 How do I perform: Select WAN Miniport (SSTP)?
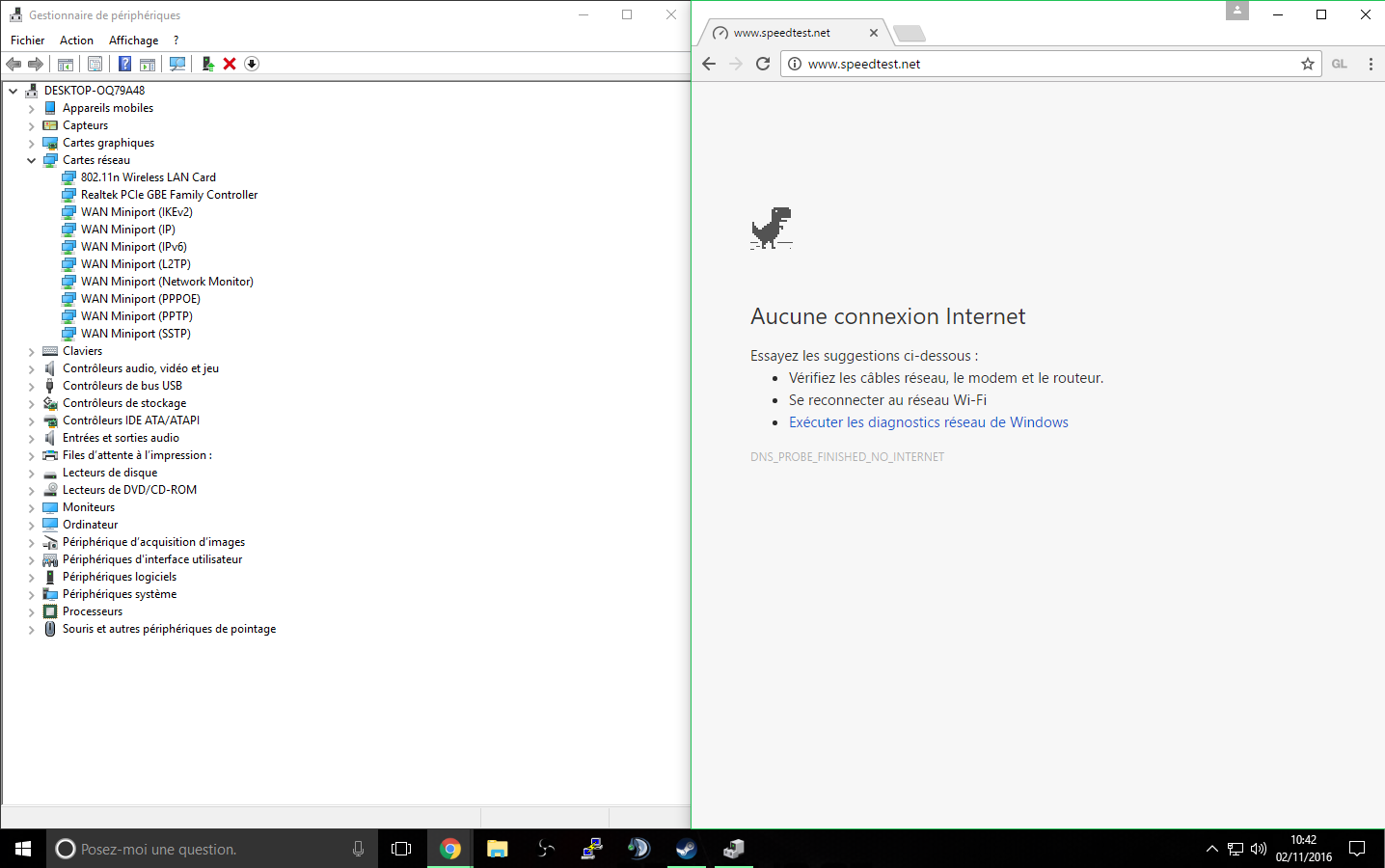[136, 334]
